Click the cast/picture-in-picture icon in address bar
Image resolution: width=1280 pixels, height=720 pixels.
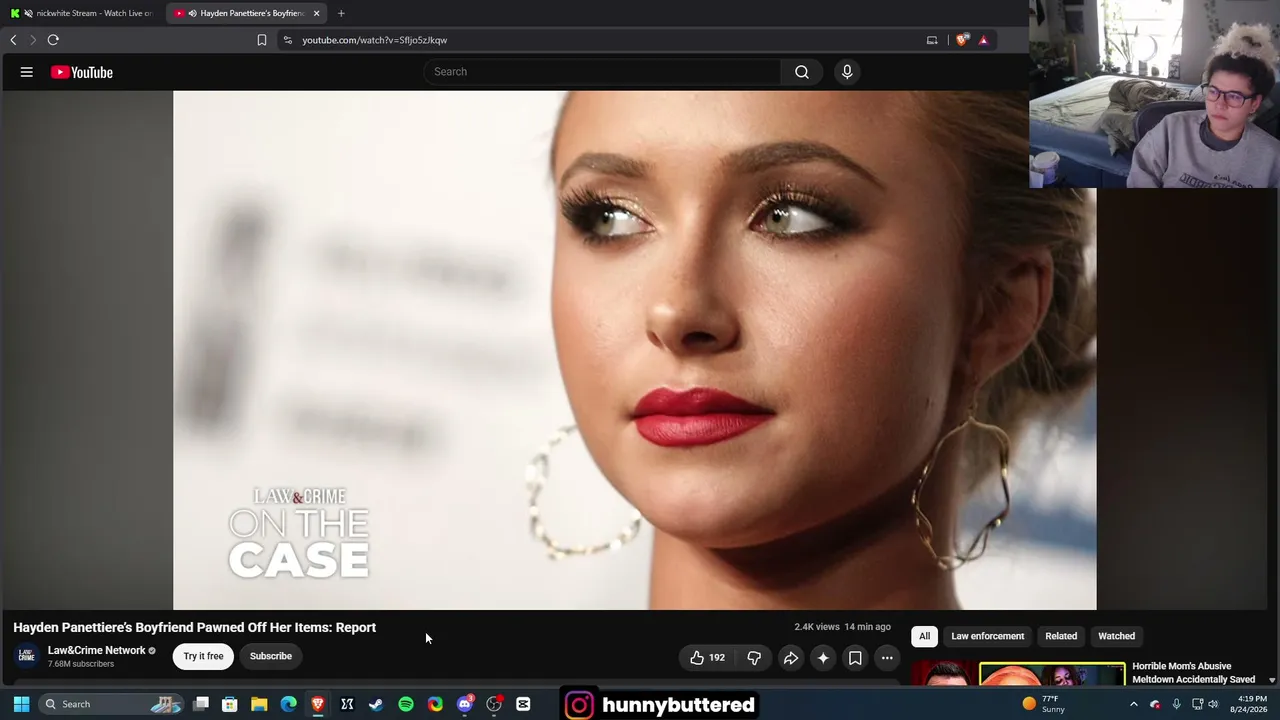click(x=932, y=40)
